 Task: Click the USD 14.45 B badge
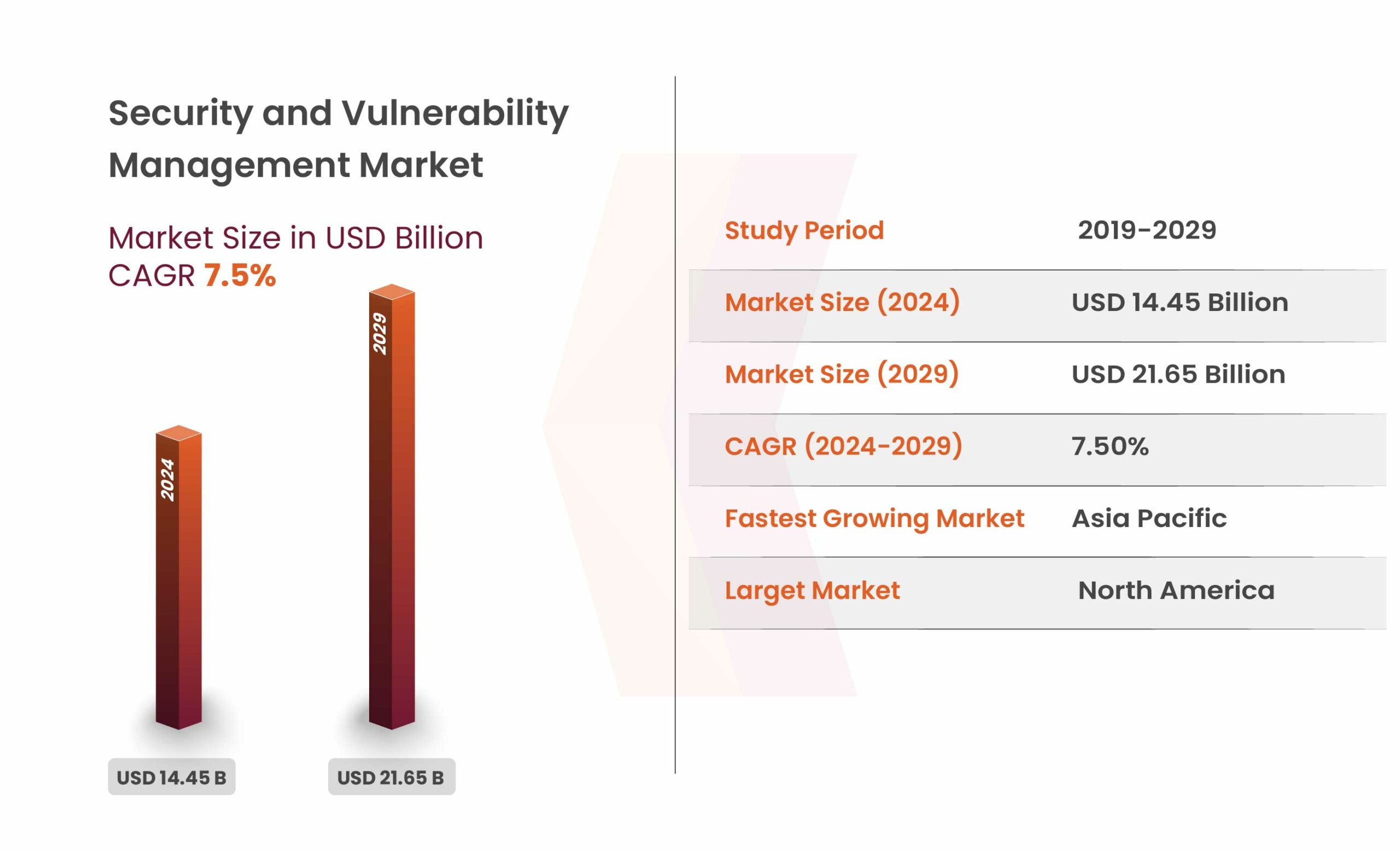click(x=172, y=777)
